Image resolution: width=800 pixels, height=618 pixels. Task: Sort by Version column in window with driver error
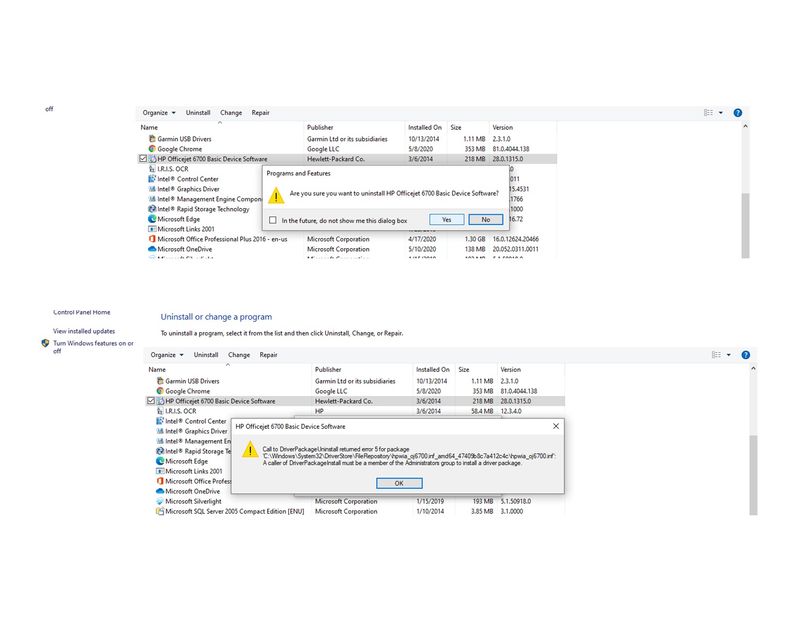[x=531, y=369]
